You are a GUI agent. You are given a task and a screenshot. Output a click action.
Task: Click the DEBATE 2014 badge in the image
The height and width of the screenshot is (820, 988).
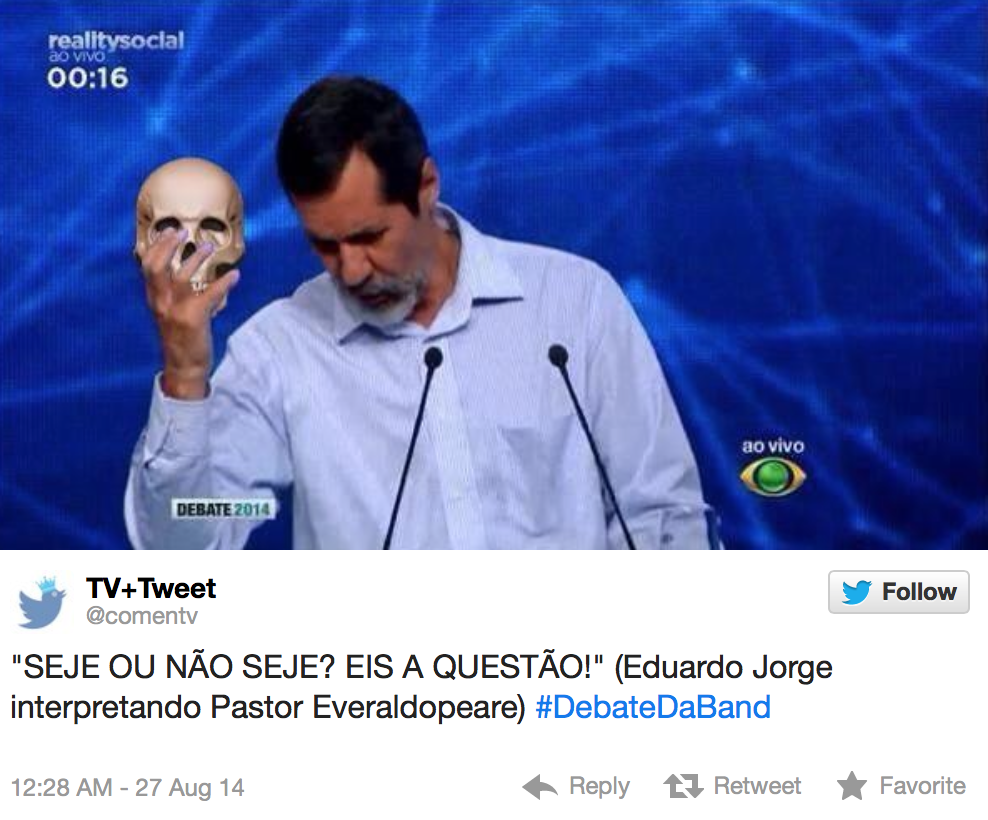coord(223,509)
